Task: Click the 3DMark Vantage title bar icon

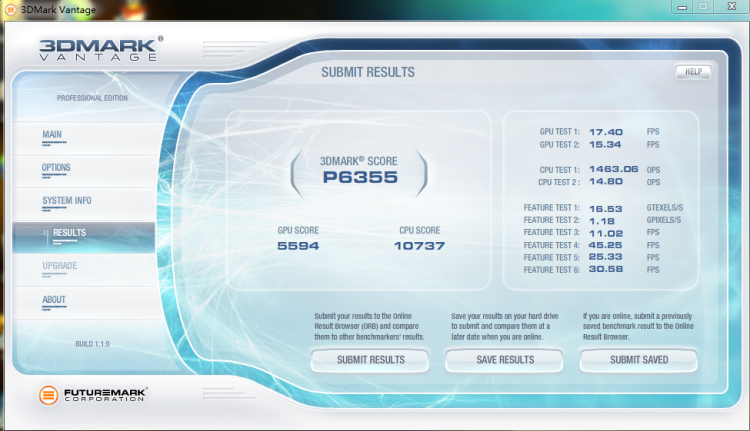Action: pos(10,9)
